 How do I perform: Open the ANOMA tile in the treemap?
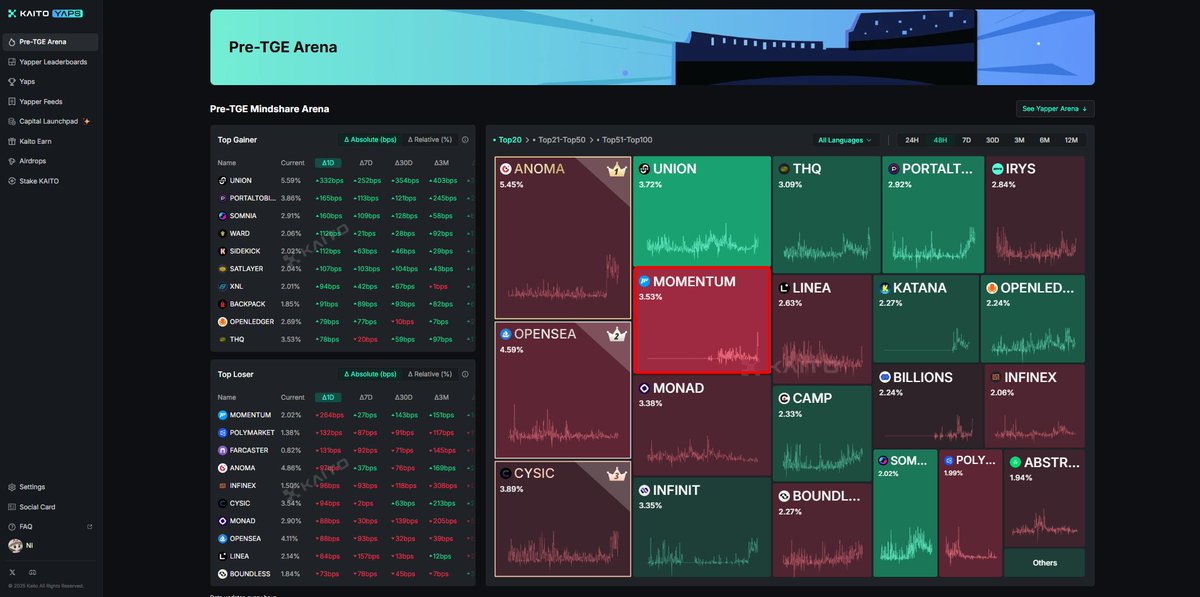[x=562, y=238]
